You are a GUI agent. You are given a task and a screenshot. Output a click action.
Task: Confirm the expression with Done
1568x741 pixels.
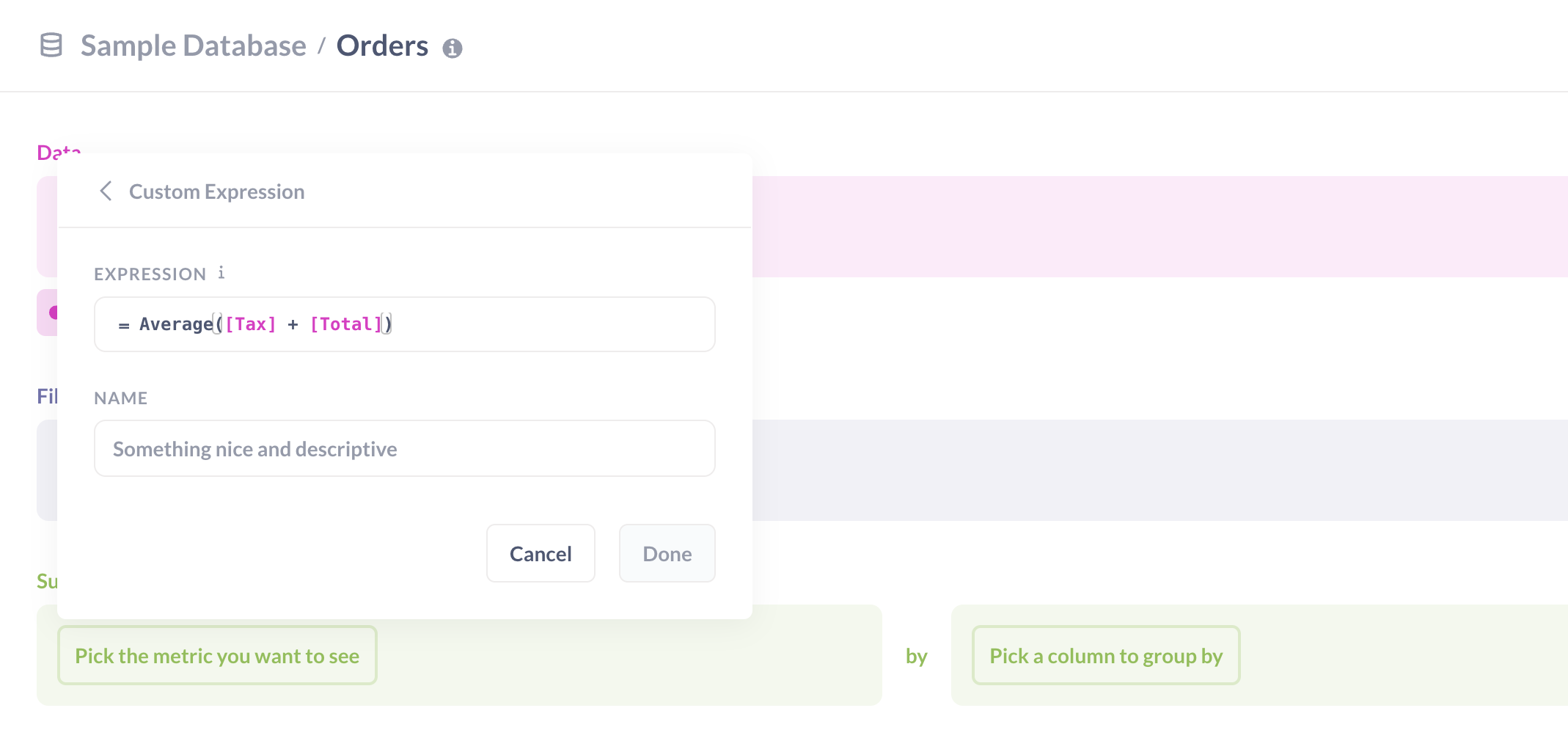point(667,553)
